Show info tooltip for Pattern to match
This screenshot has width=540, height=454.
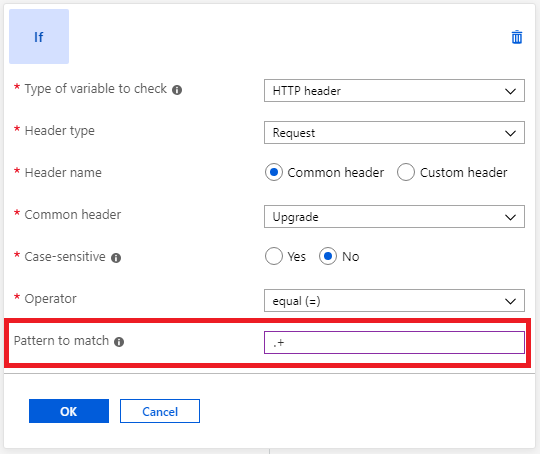[x=119, y=342]
